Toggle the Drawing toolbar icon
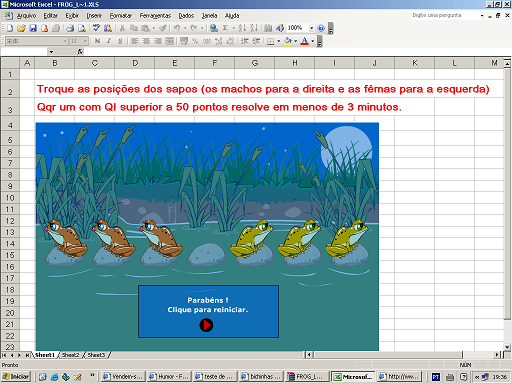The width and height of the screenshot is (512, 384). click(x=280, y=28)
